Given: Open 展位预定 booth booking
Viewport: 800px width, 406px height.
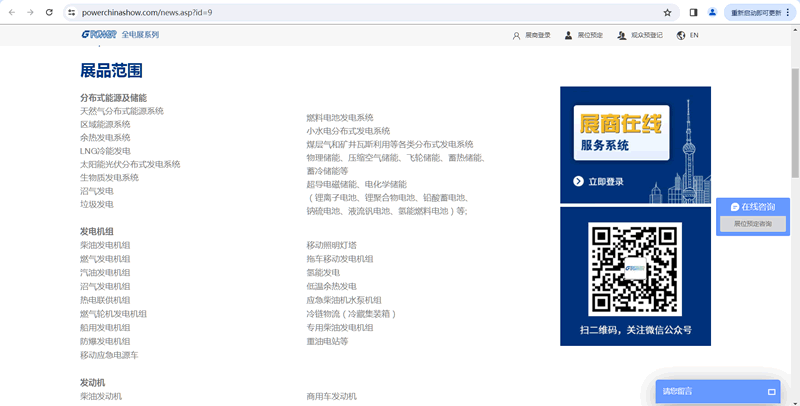Looking at the screenshot, I should [x=584, y=35].
